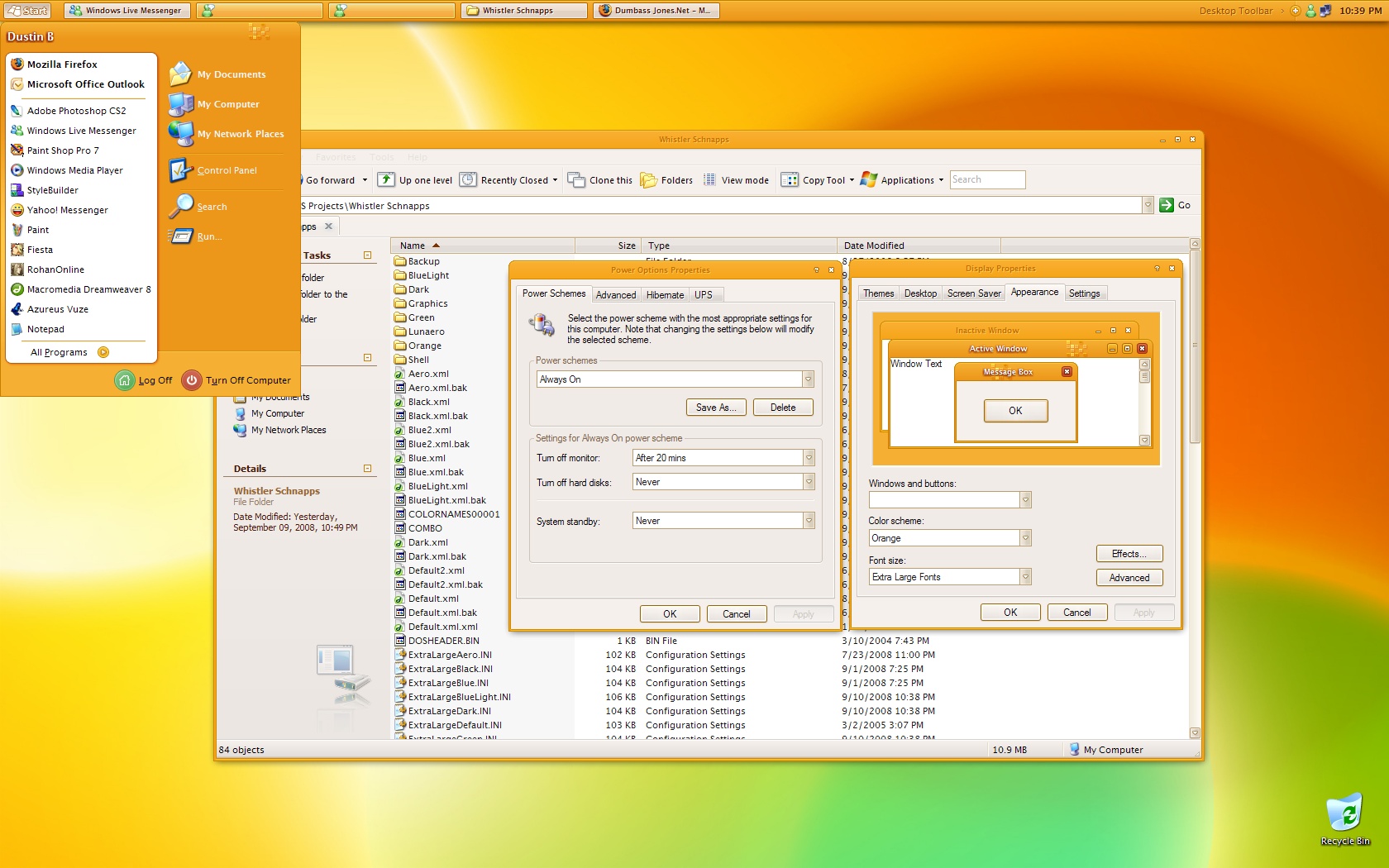This screenshot has height=868, width=1389.
Task: Click the Effects... button
Action: (1129, 554)
